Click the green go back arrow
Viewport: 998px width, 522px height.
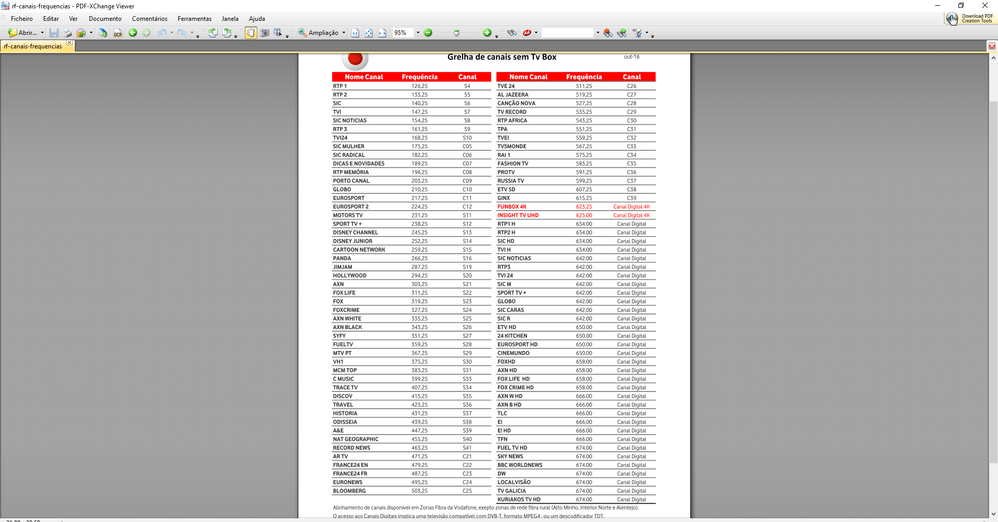coord(132,33)
